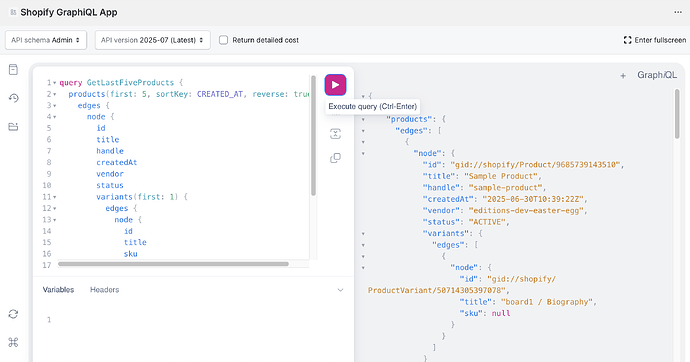Collapse the variables editor chevron

coord(340,290)
